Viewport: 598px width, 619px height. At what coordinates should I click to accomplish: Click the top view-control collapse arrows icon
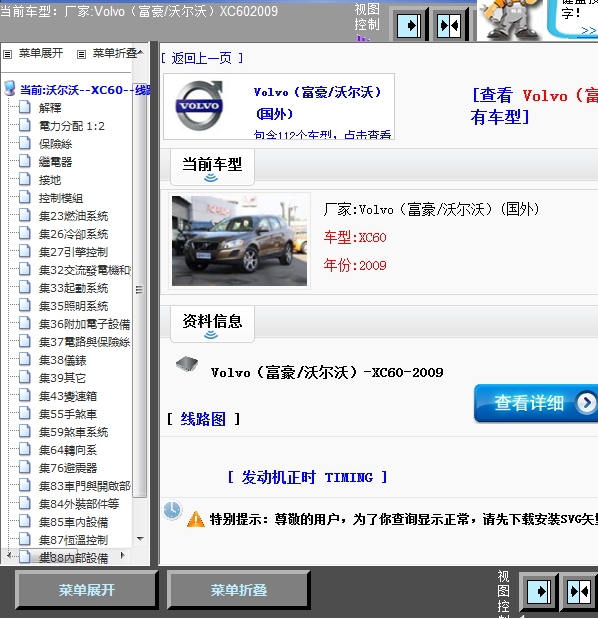click(449, 26)
